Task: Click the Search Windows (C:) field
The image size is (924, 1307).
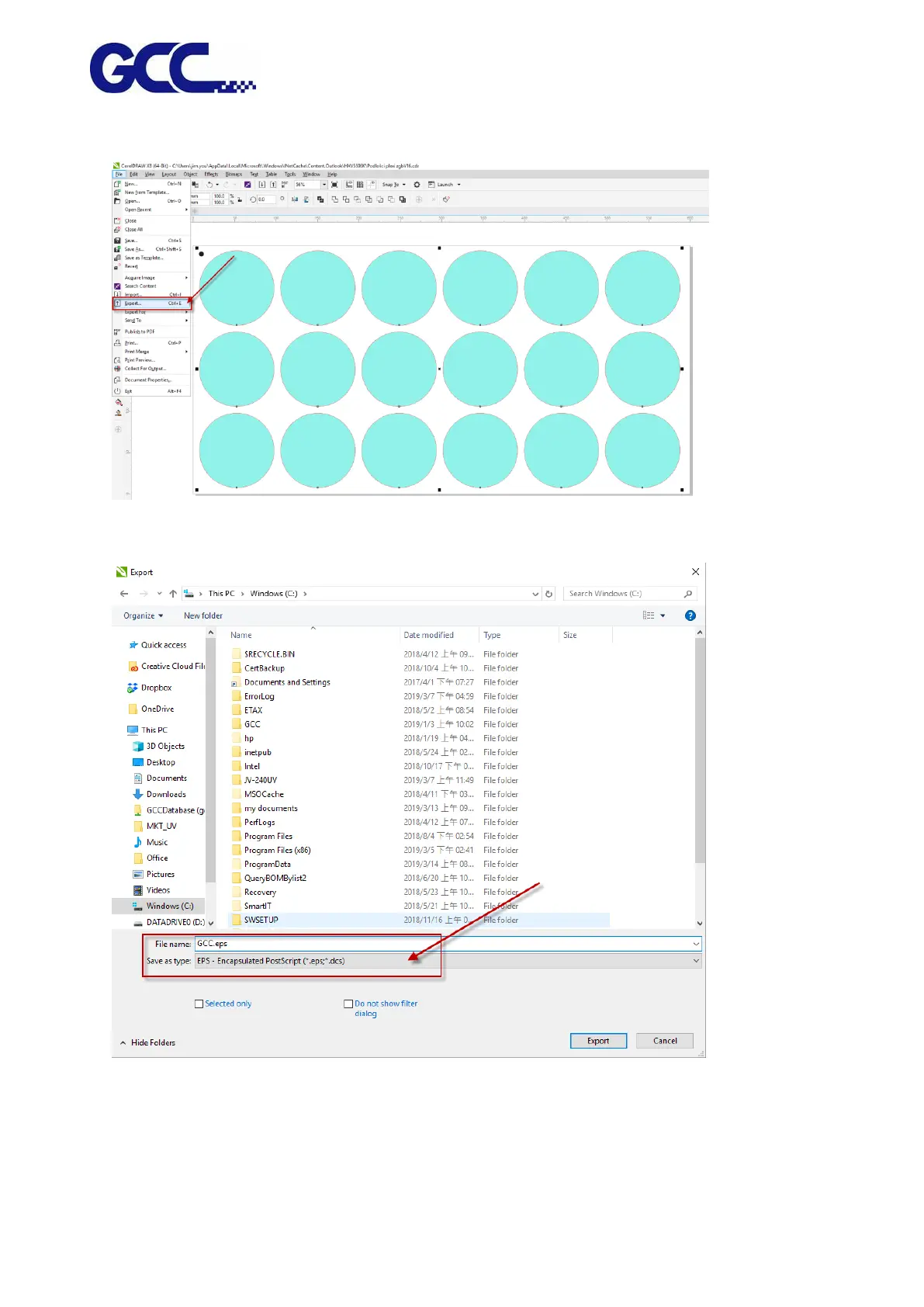Action: (x=630, y=594)
